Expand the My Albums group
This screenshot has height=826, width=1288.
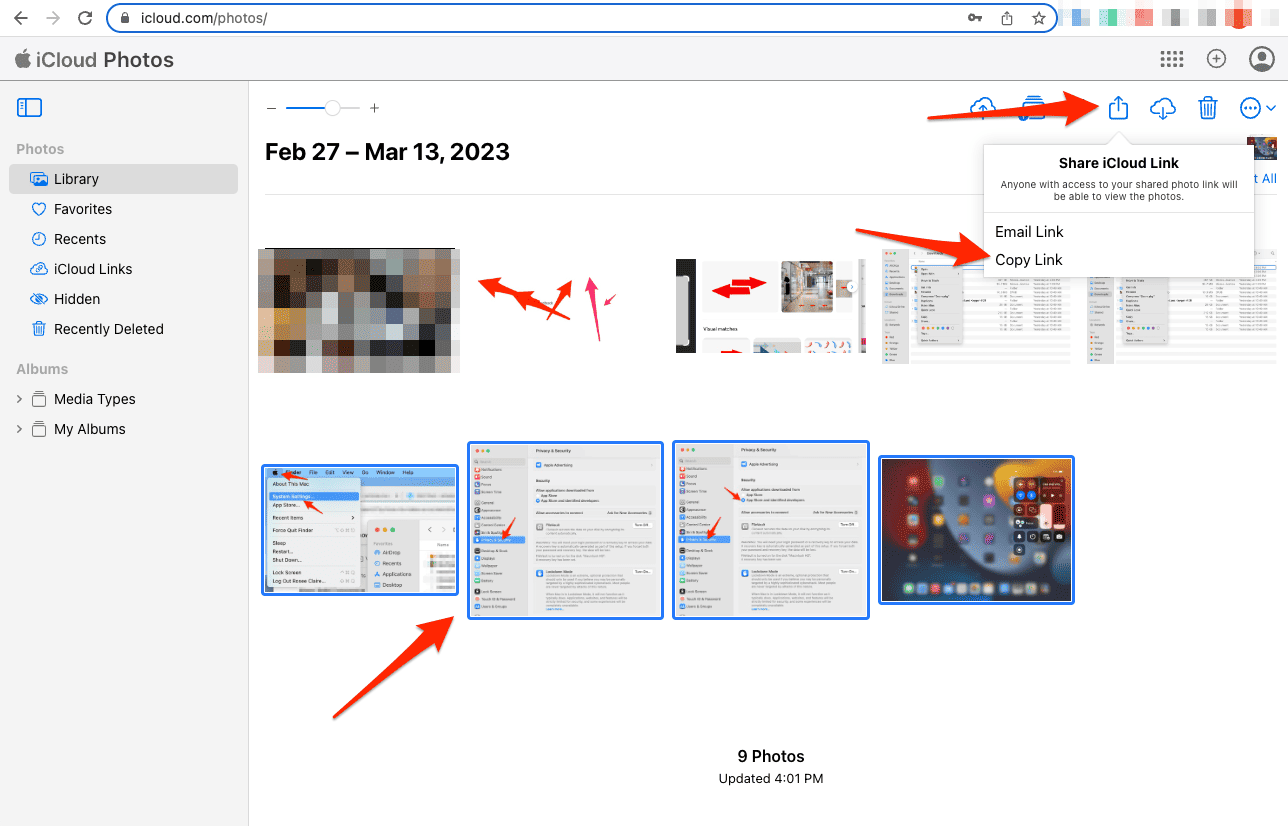[x=19, y=429]
